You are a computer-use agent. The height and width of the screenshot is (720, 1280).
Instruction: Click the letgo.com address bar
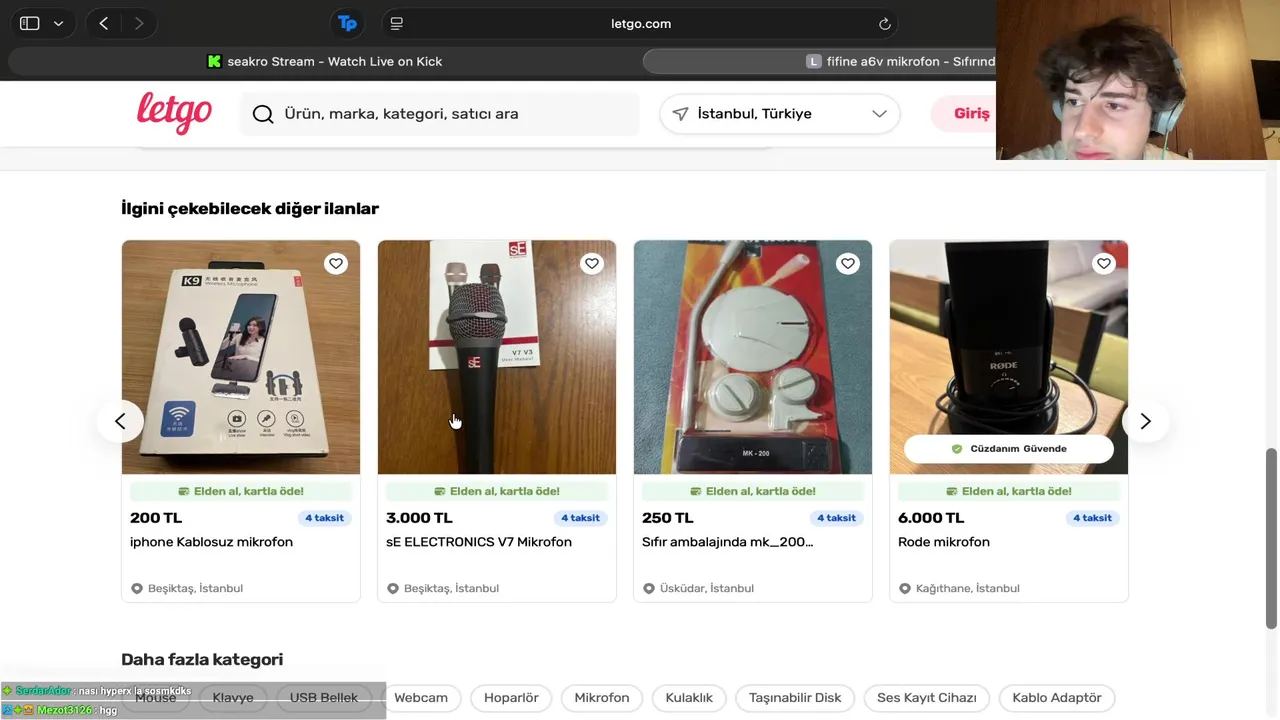tap(641, 23)
